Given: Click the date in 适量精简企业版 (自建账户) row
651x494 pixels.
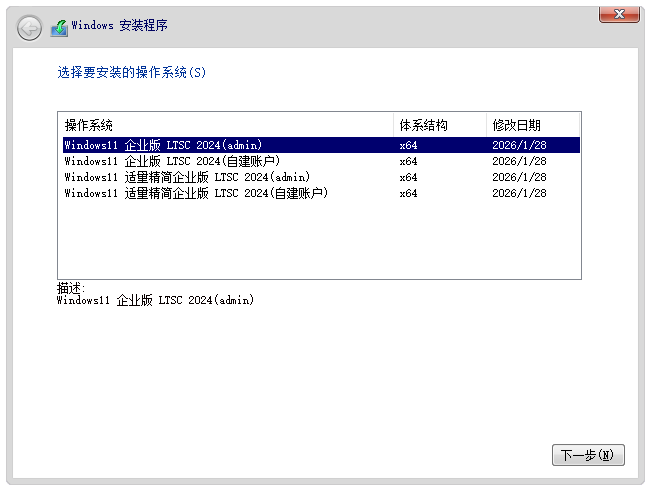Looking at the screenshot, I should [x=519, y=193].
